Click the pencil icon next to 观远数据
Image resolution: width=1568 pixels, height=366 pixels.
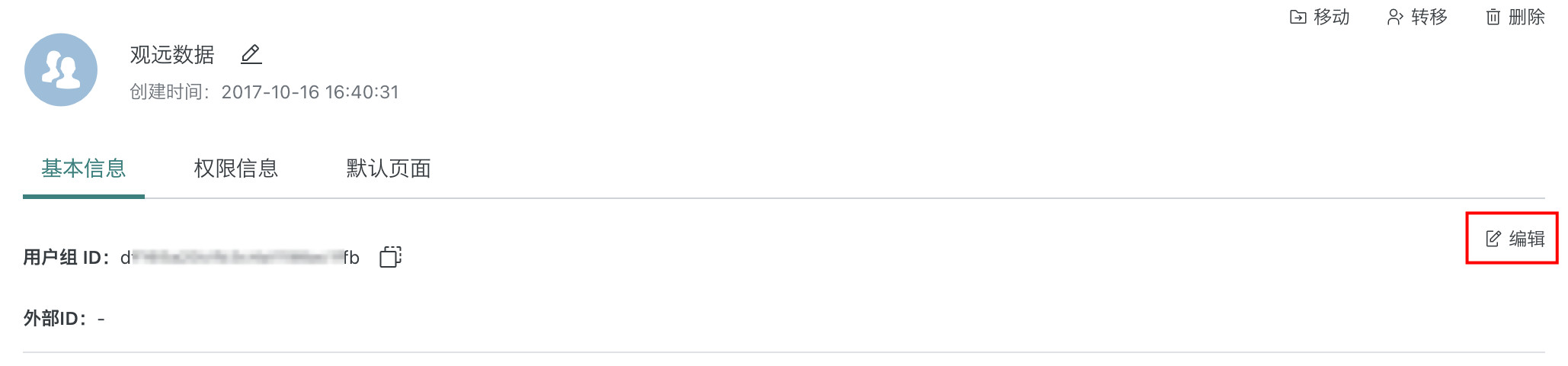point(251,54)
